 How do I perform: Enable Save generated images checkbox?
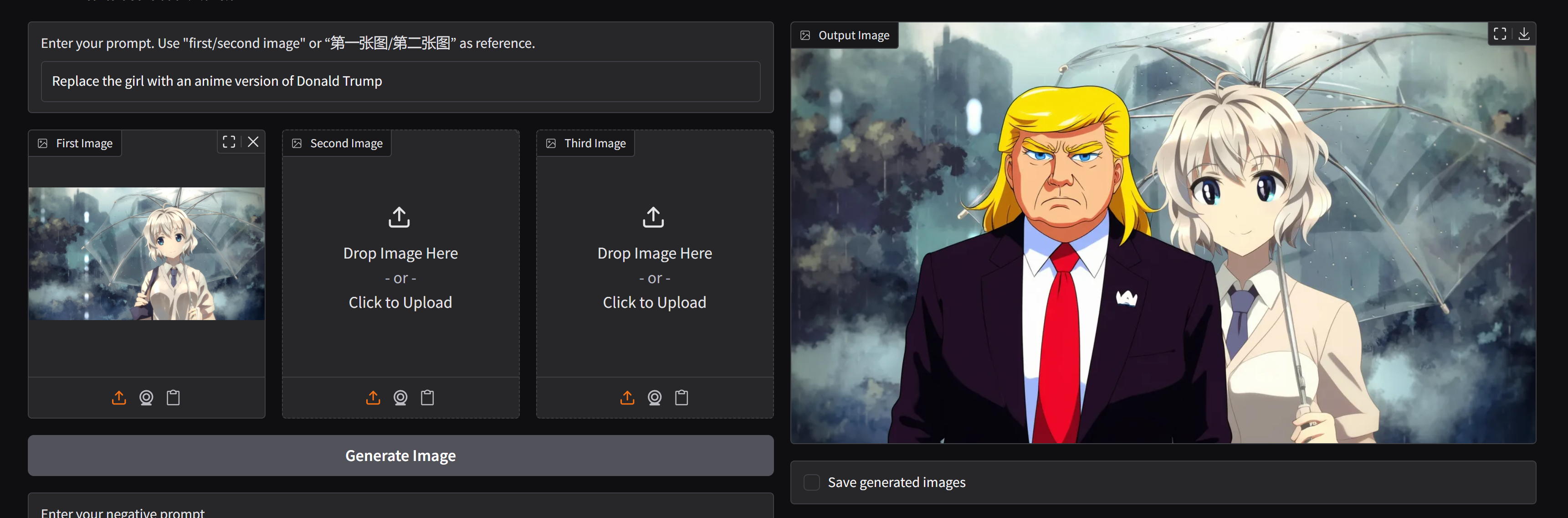click(812, 482)
